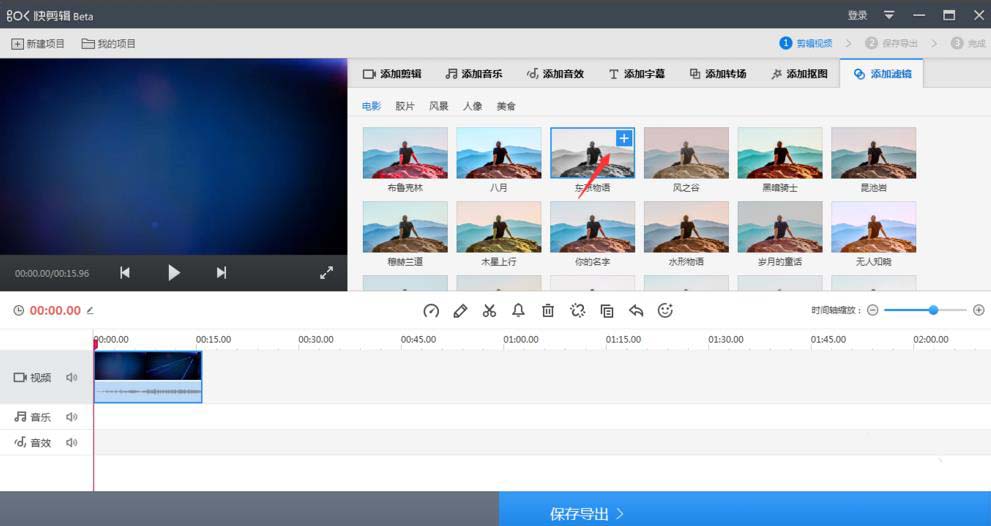991x526 pixels.
Task: Click the pencil edit icon in timeline toolbar
Action: (460, 310)
